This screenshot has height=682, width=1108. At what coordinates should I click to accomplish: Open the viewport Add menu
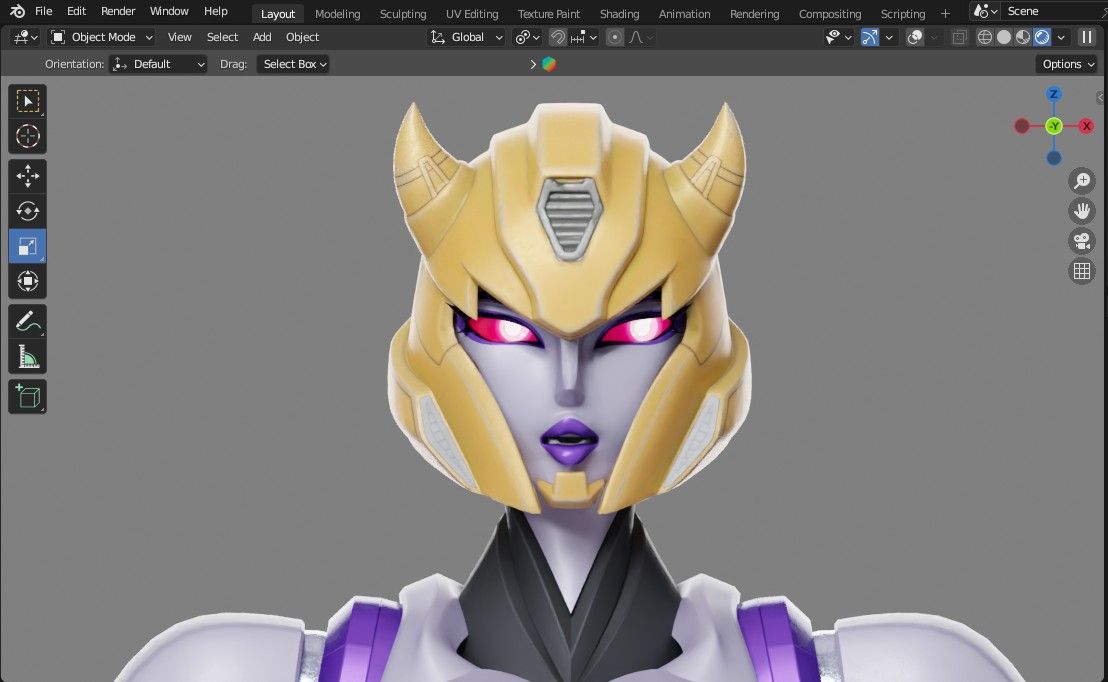click(x=262, y=37)
